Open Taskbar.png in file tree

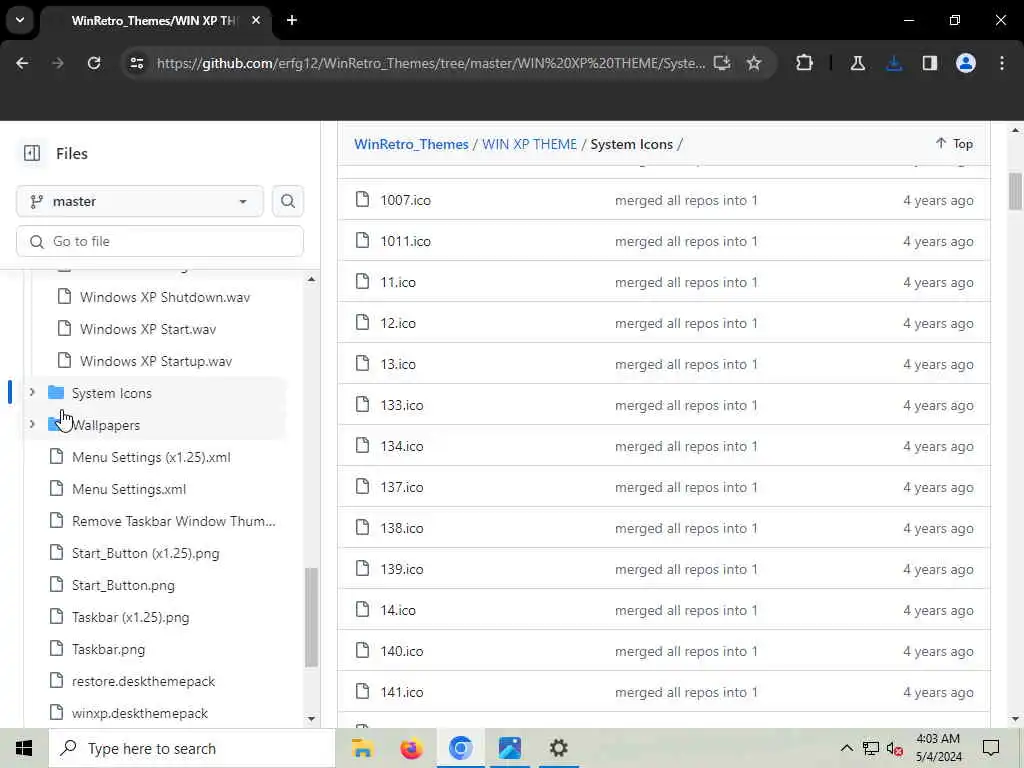coord(108,649)
